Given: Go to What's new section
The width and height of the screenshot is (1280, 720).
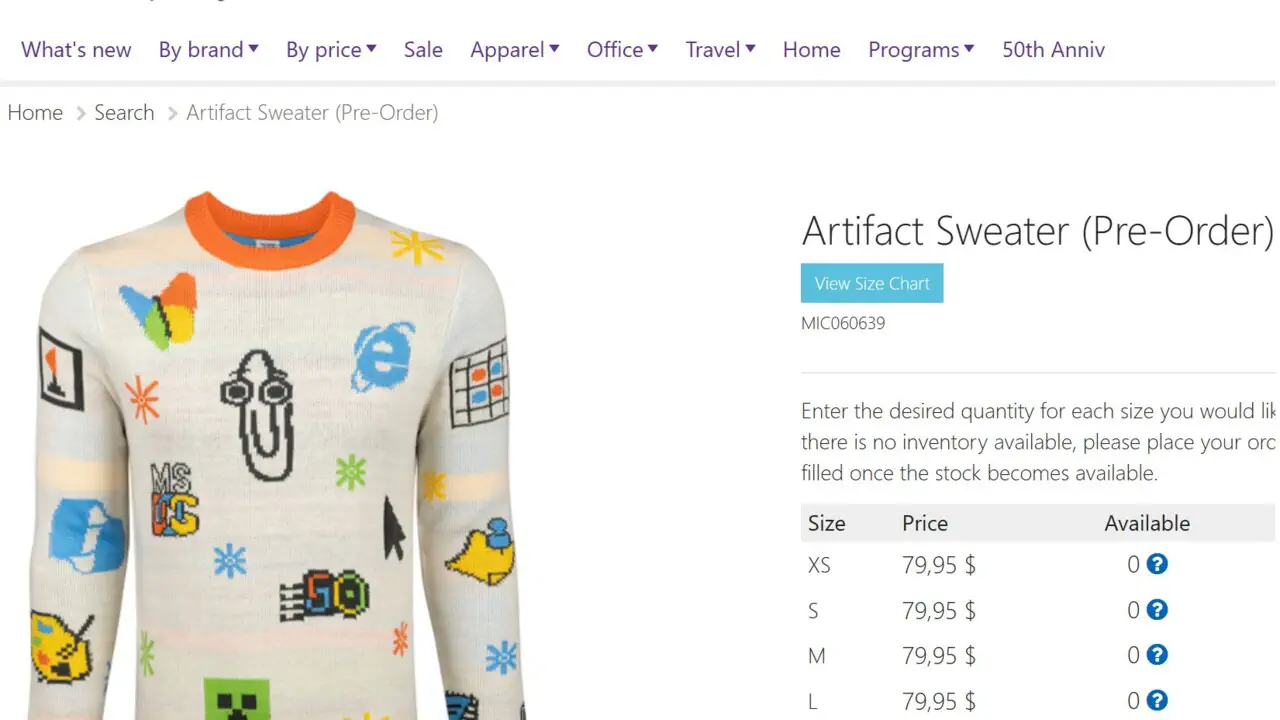Looking at the screenshot, I should pyautogui.click(x=76, y=50).
